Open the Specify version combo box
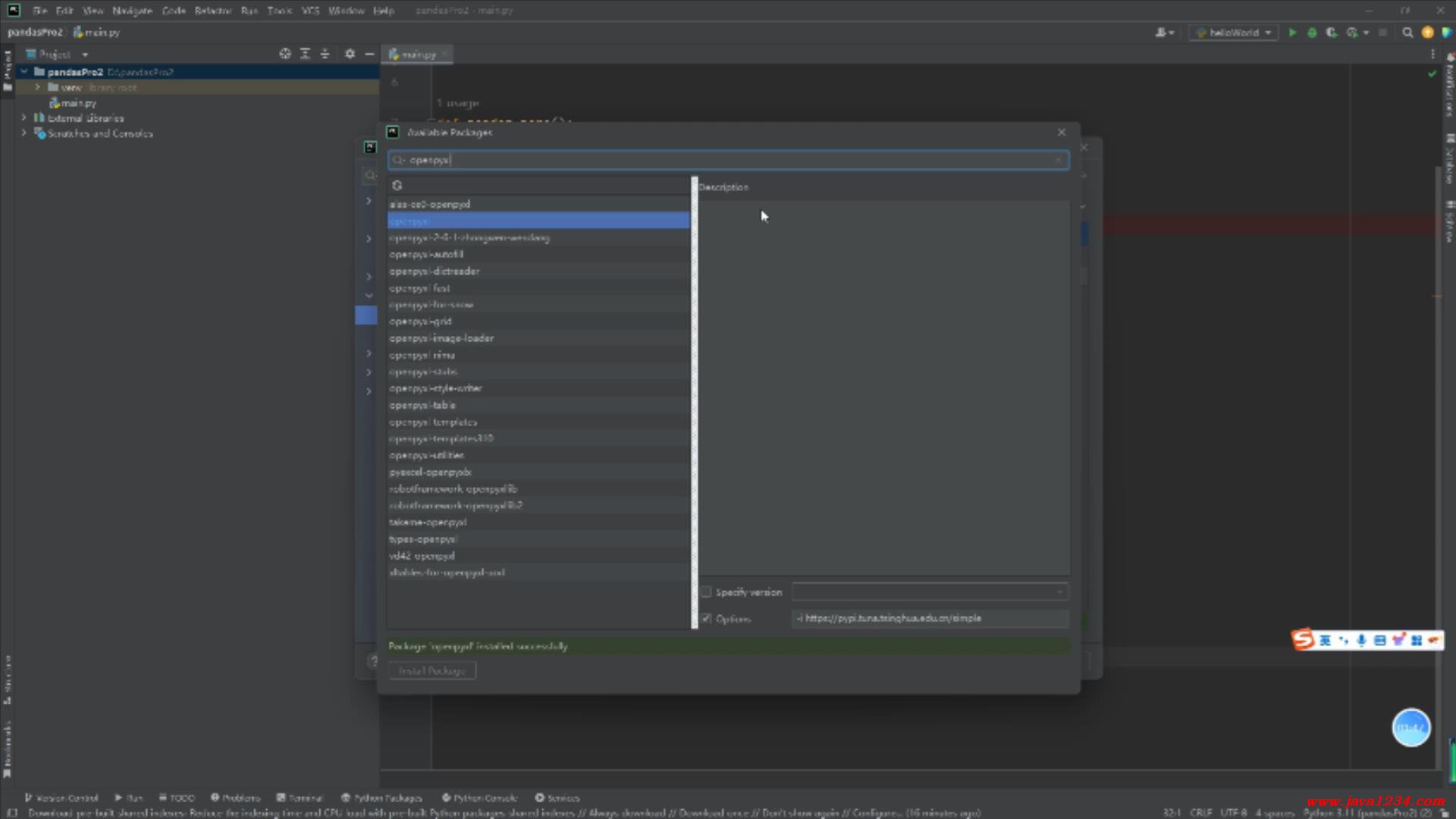This screenshot has width=1456, height=819. click(x=930, y=592)
